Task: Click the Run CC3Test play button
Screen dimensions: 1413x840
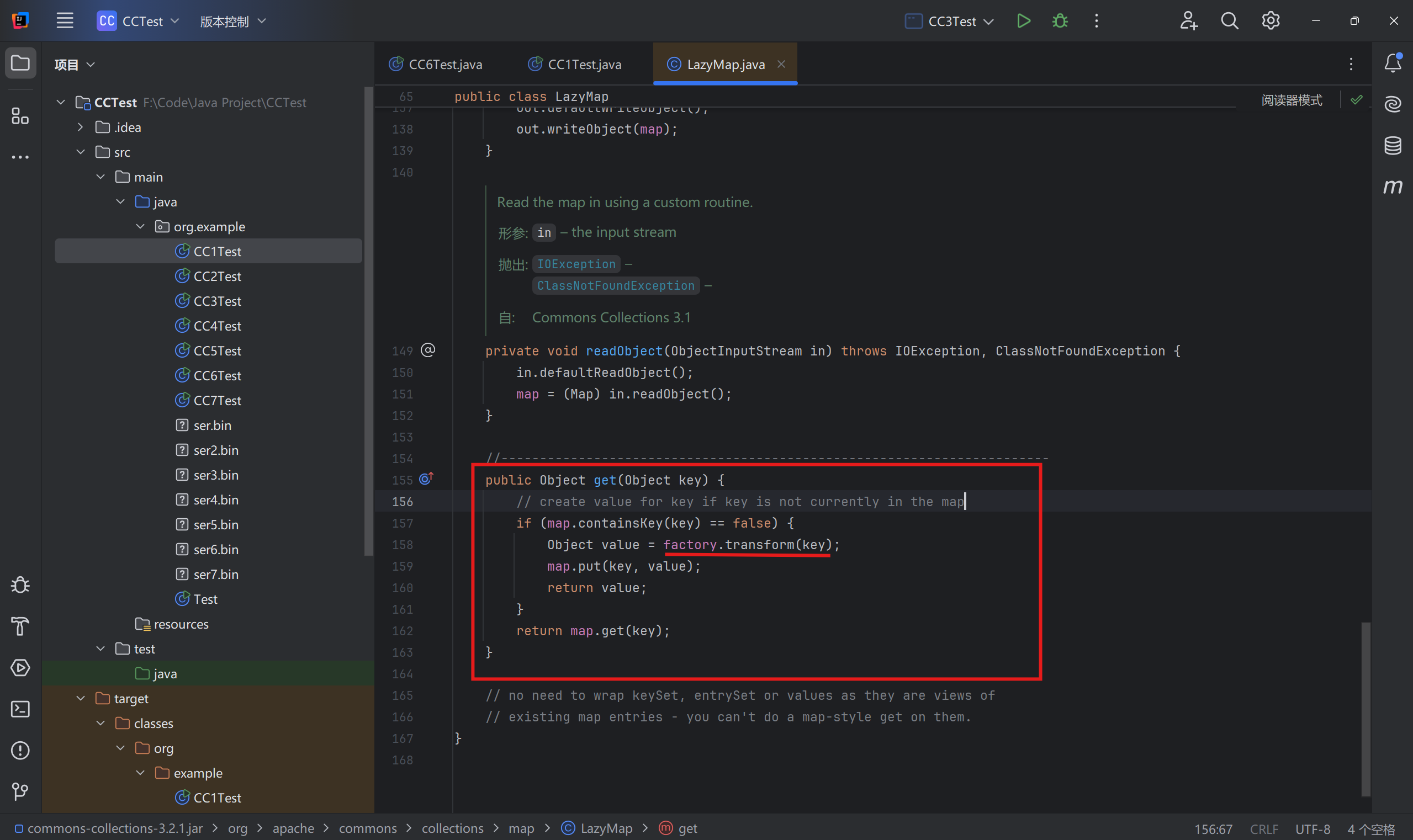Action: pos(1023,21)
